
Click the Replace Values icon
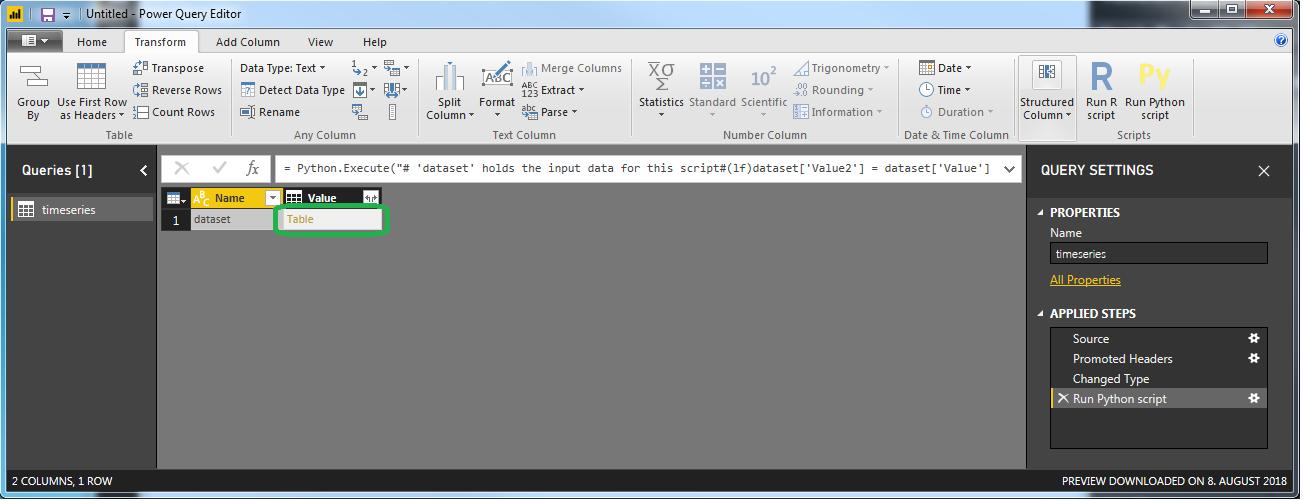(361, 68)
